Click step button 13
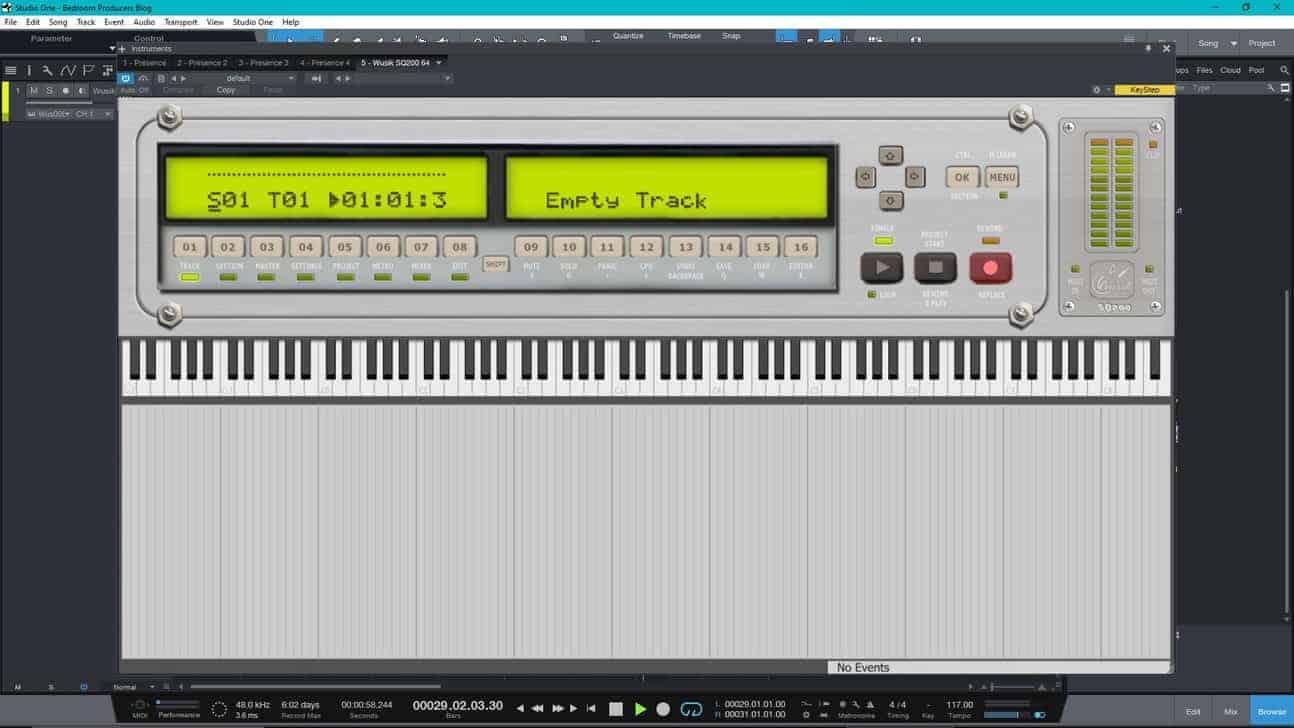This screenshot has height=728, width=1294. [685, 247]
